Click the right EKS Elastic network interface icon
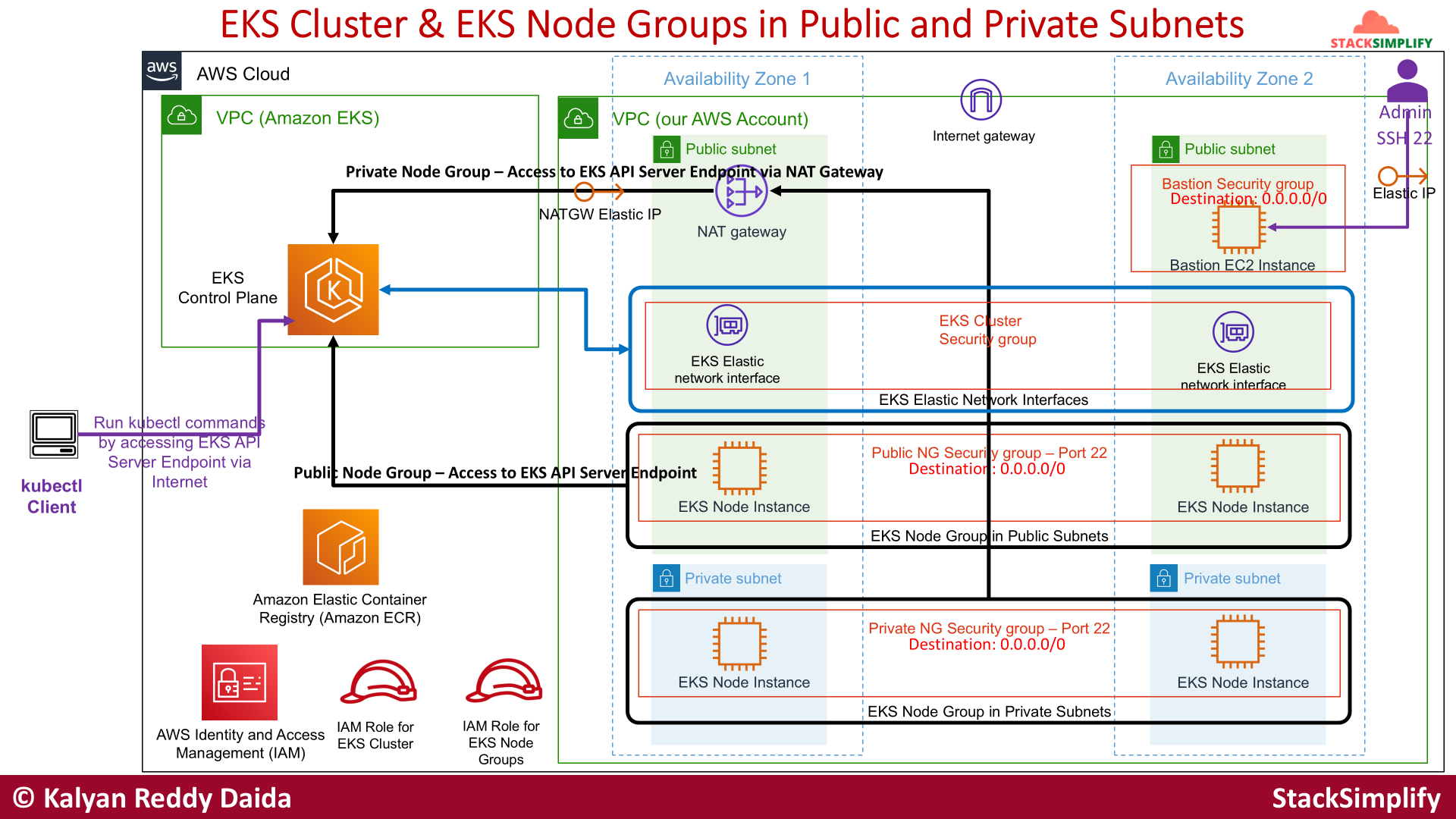 tap(1233, 332)
